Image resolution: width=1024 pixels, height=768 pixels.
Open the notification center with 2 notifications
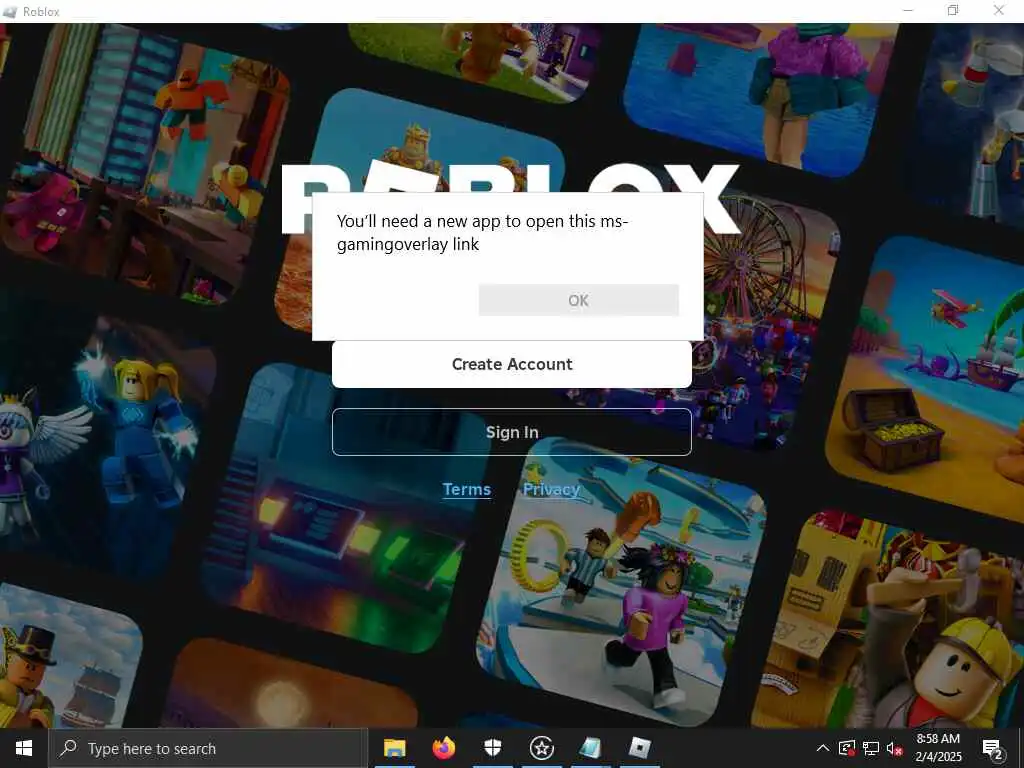(x=992, y=749)
